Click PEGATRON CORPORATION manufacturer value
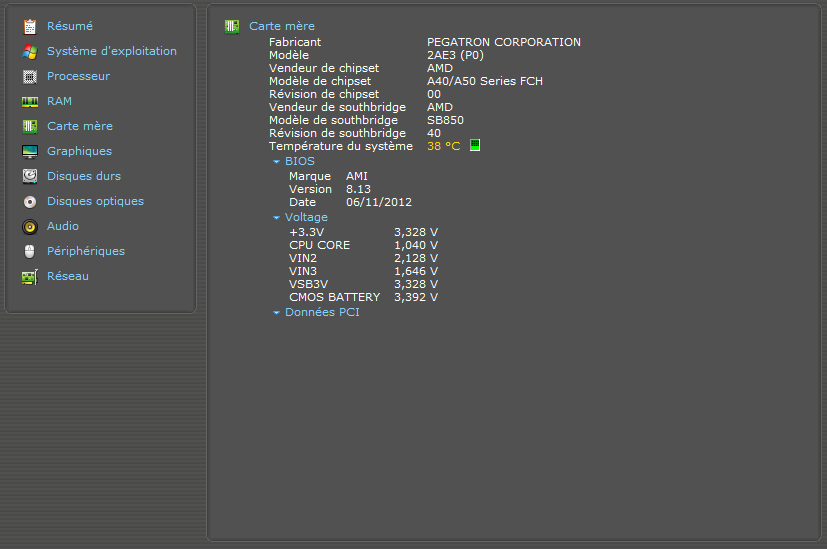Image resolution: width=827 pixels, height=549 pixels. (x=504, y=42)
